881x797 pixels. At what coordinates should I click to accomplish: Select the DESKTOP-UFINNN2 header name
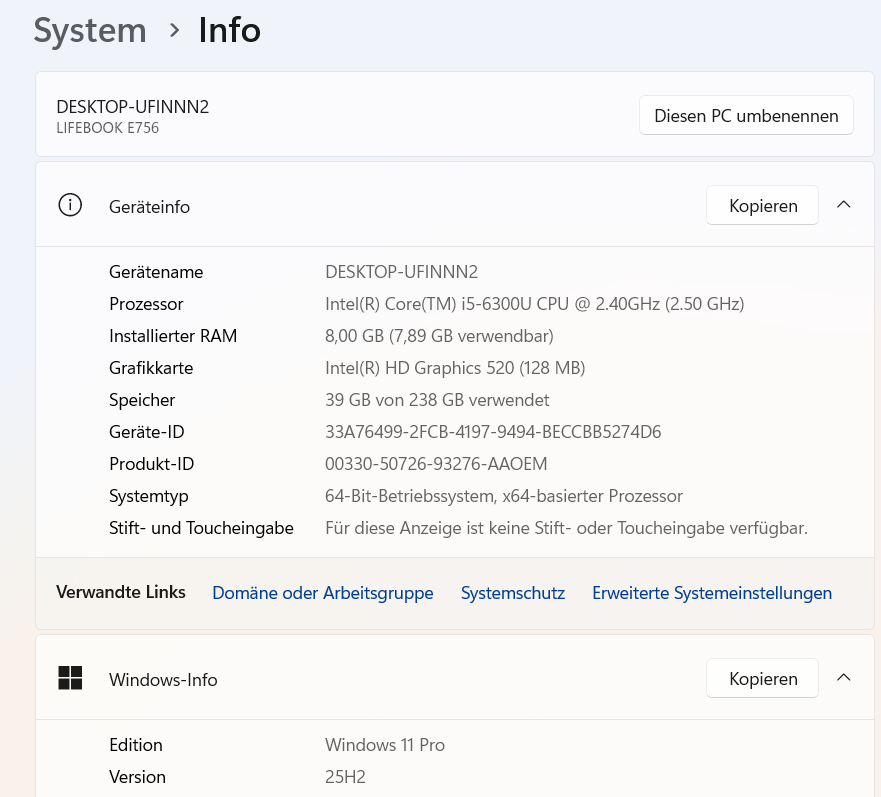click(x=133, y=107)
